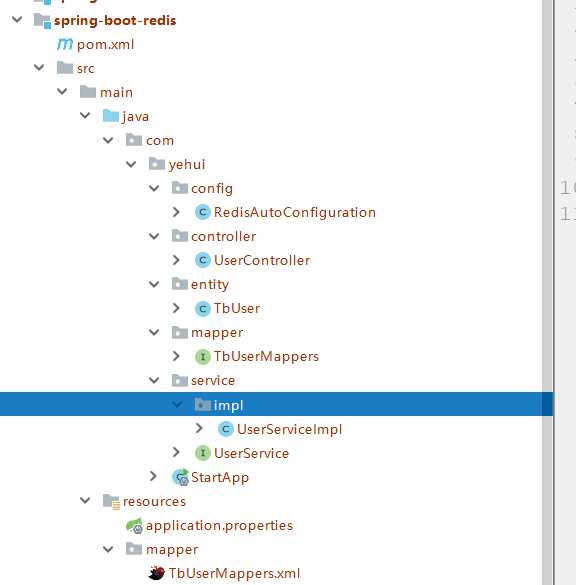The height and width of the screenshot is (585, 576).
Task: Select the application.properties file name
Action: click(219, 525)
